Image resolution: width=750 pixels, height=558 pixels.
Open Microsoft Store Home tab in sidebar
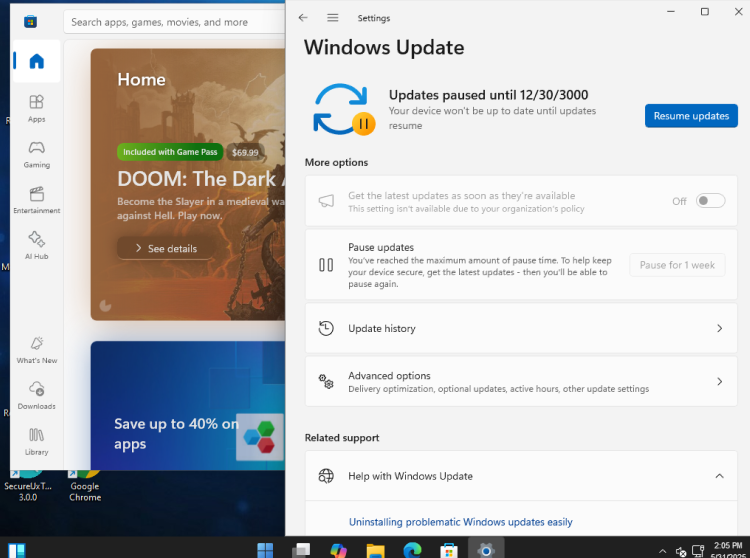pos(36,61)
